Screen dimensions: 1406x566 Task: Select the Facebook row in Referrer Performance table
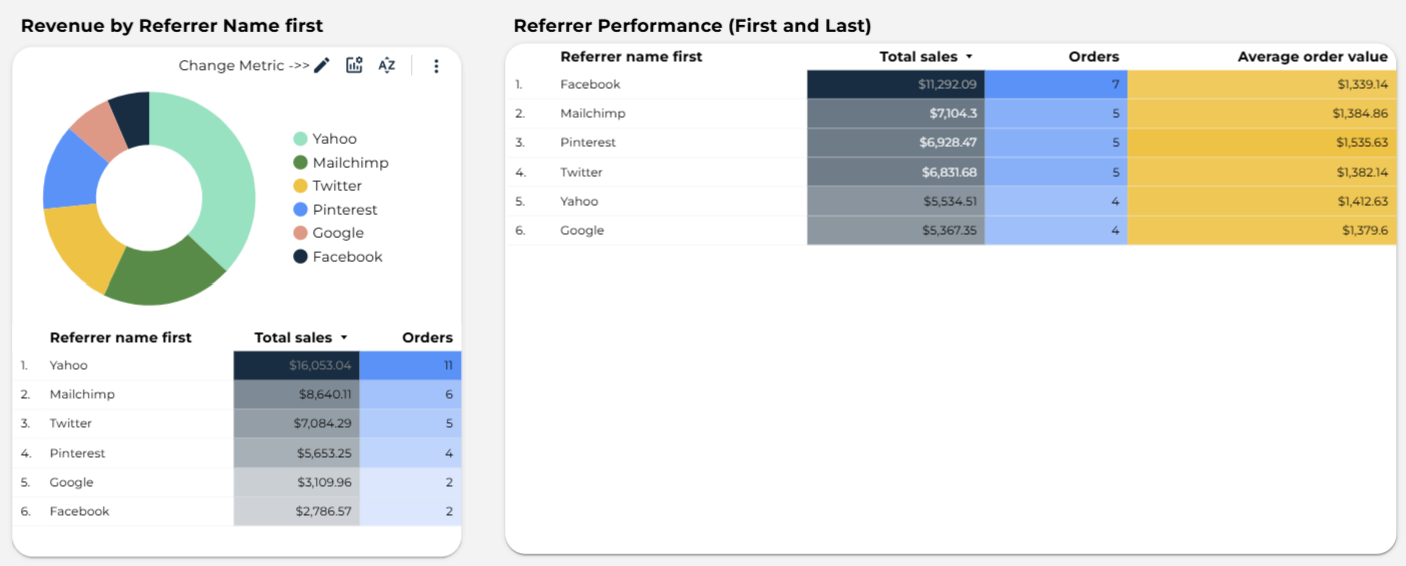pyautogui.click(x=590, y=85)
